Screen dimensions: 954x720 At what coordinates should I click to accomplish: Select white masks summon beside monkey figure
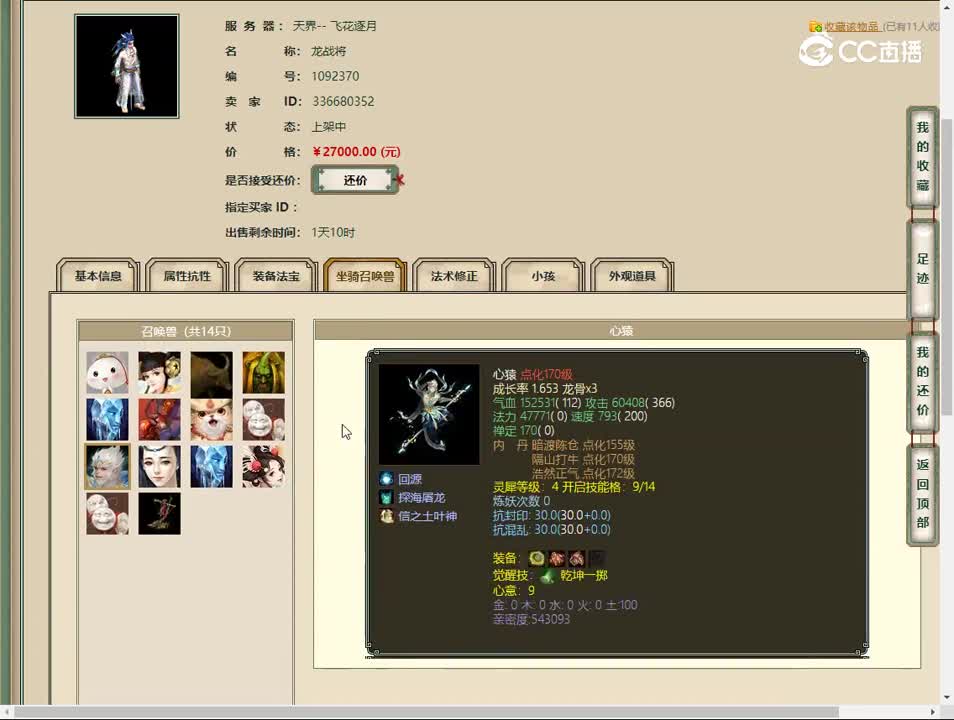pos(107,514)
